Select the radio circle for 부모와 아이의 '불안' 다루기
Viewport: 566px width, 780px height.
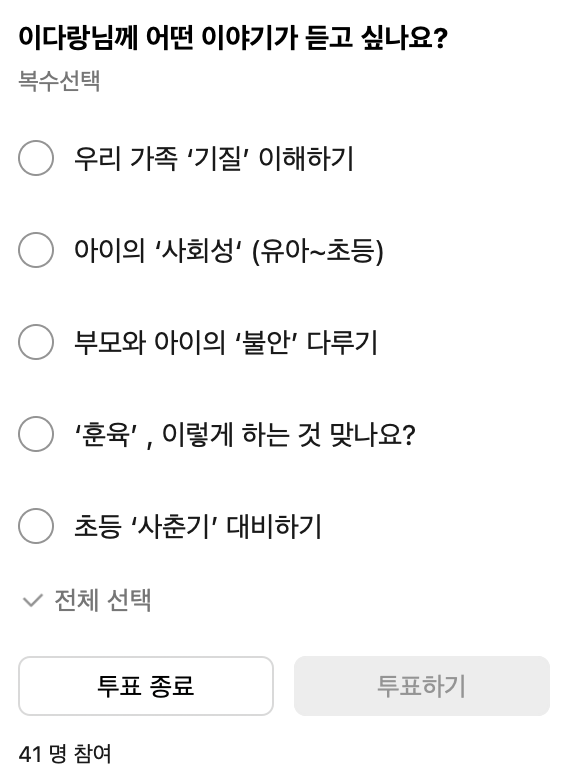point(36,342)
